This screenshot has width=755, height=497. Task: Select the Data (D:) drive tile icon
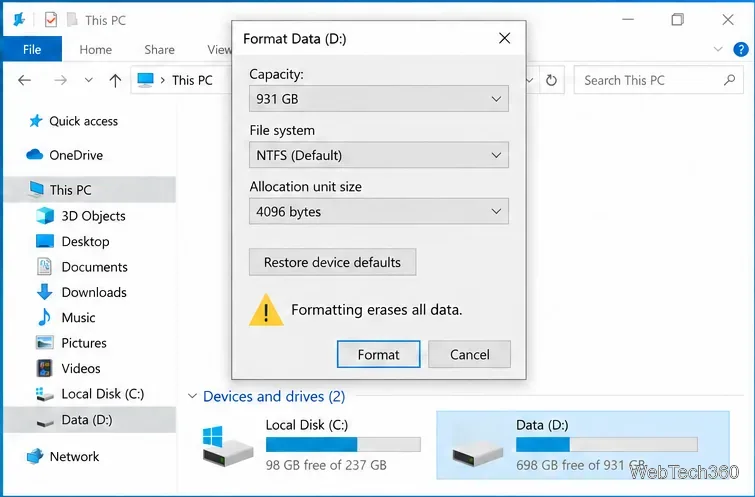coord(478,454)
